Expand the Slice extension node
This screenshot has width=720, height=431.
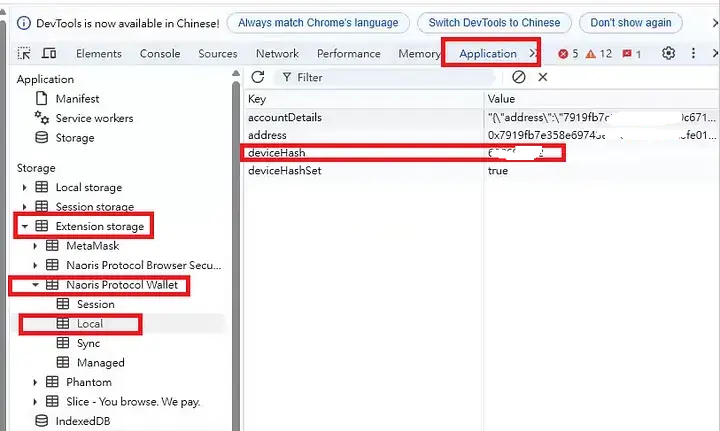pyautogui.click(x=35, y=402)
